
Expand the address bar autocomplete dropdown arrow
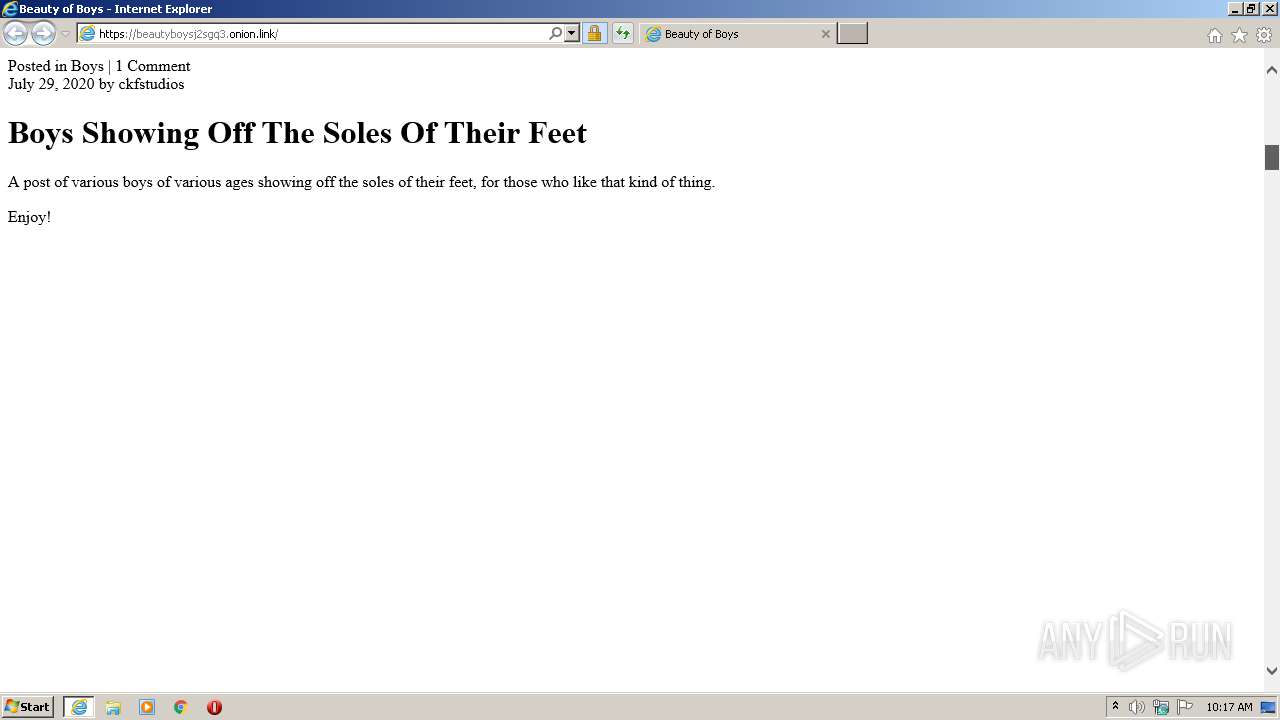click(572, 34)
